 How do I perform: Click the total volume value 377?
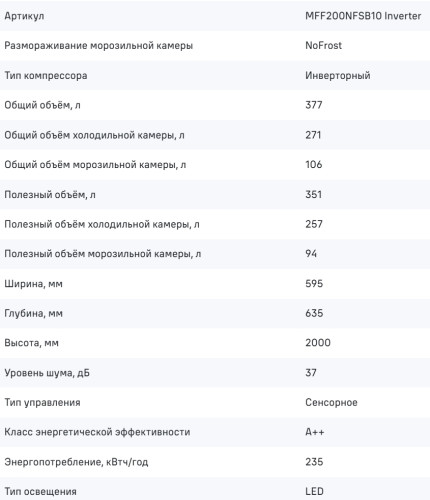tap(314, 105)
